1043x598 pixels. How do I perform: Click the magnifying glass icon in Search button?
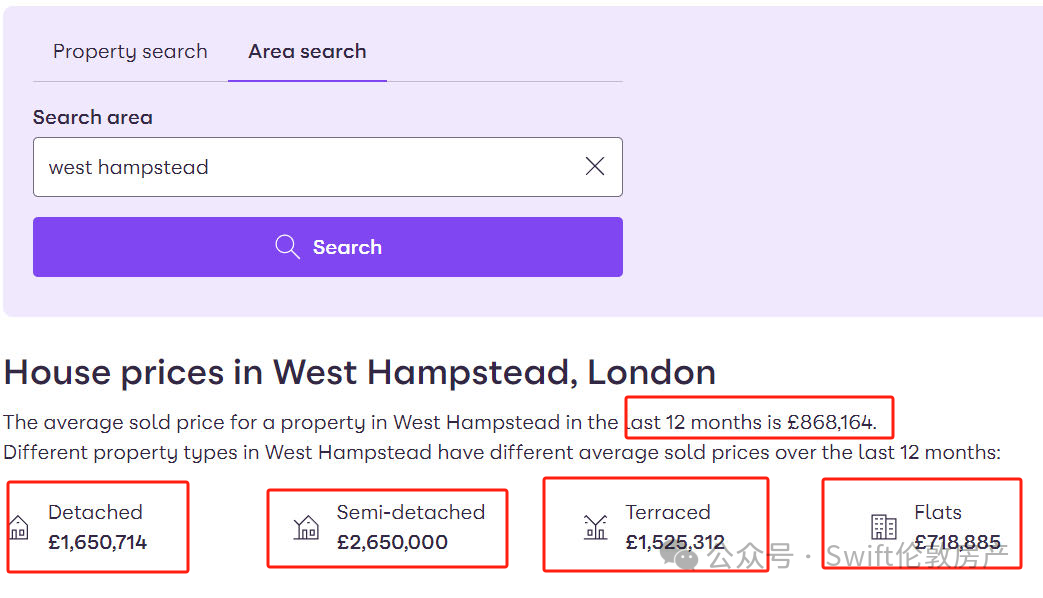pyautogui.click(x=287, y=247)
